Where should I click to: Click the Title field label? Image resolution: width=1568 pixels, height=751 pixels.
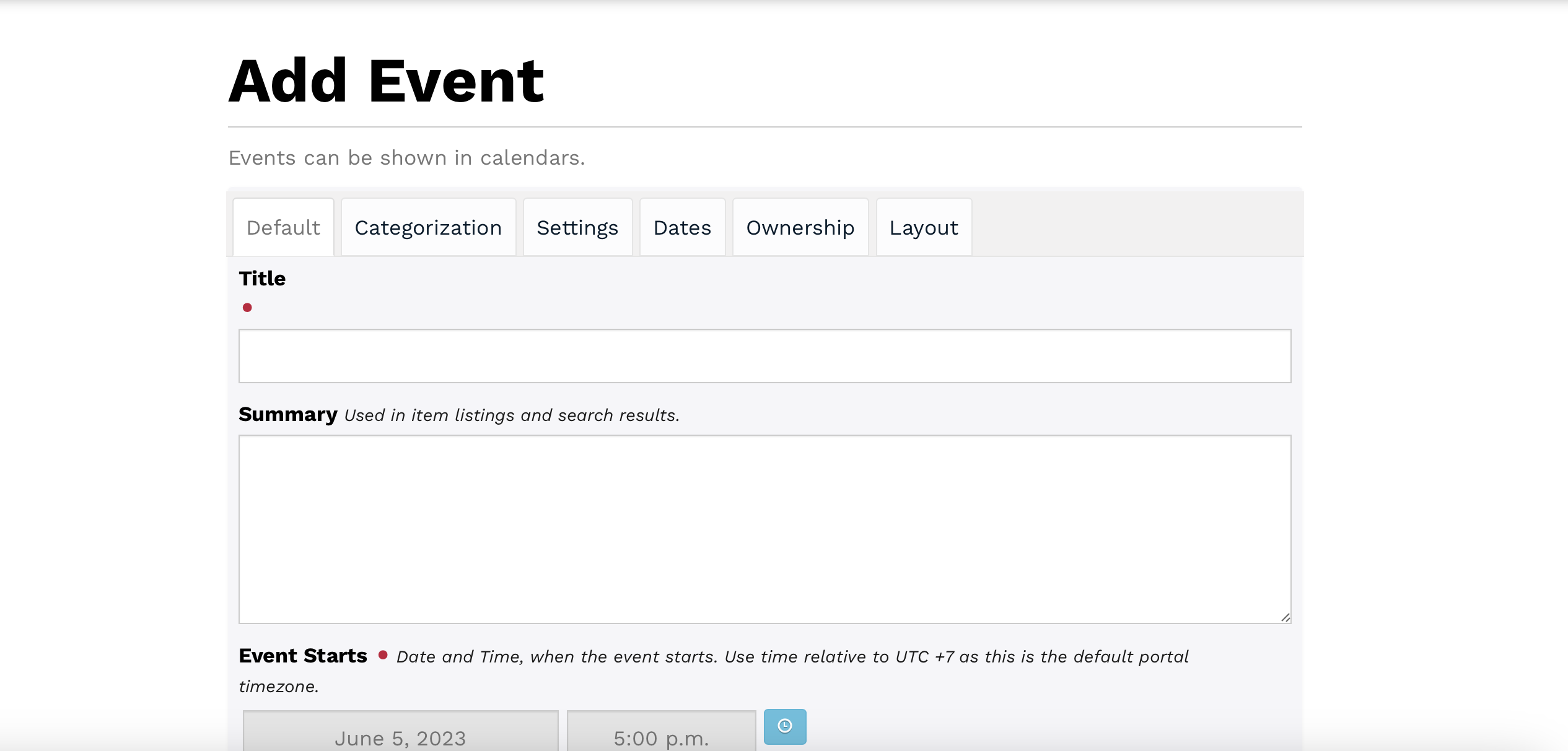point(262,279)
